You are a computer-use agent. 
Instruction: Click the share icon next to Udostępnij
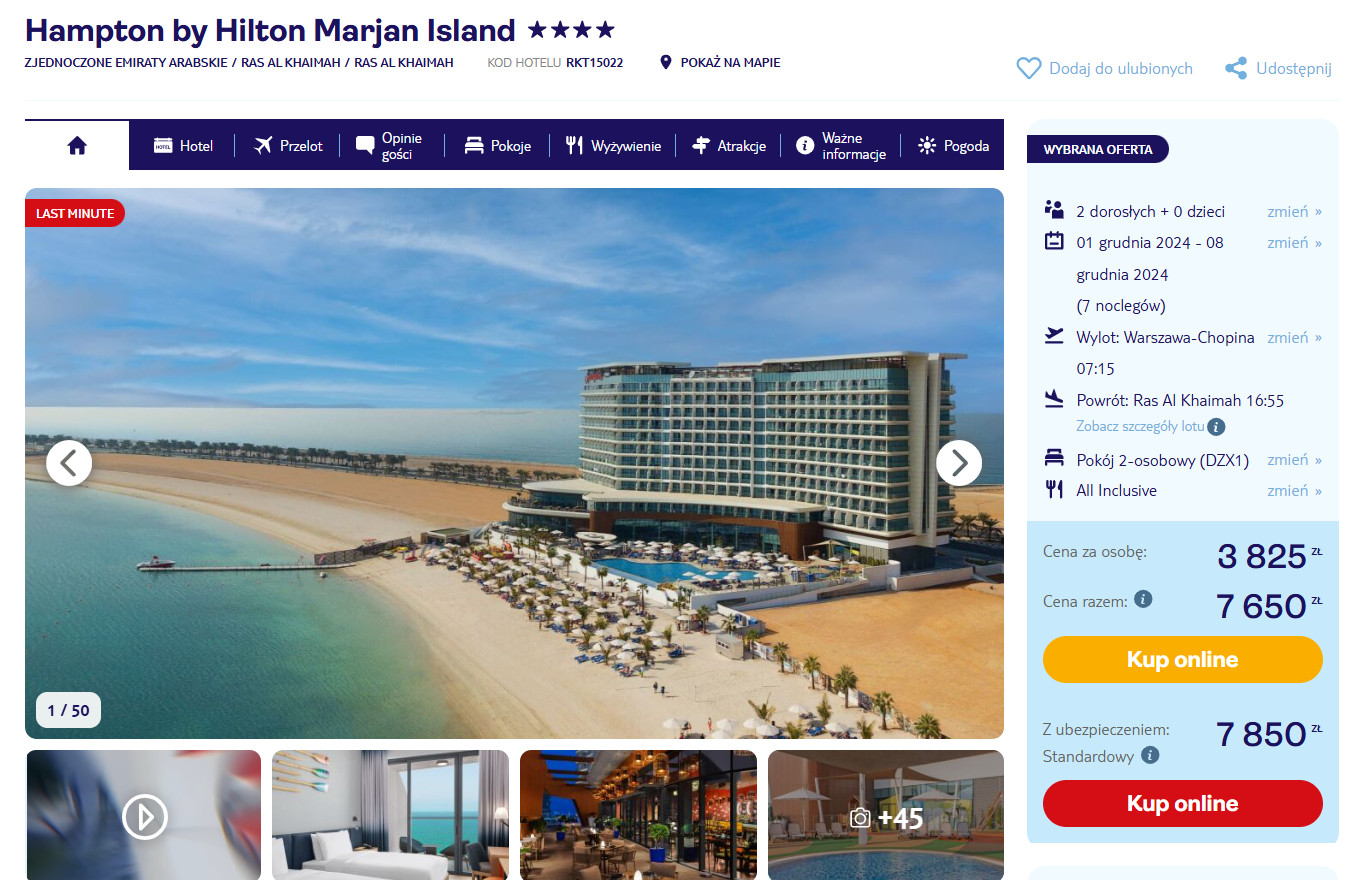click(1236, 68)
